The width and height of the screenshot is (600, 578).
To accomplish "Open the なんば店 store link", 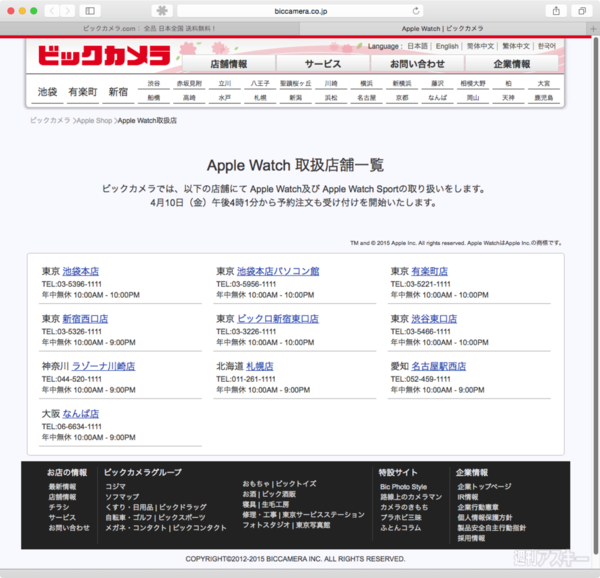I will [x=81, y=414].
